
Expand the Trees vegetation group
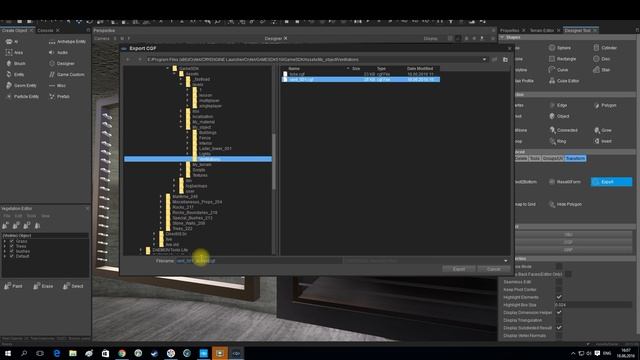tap(5, 246)
